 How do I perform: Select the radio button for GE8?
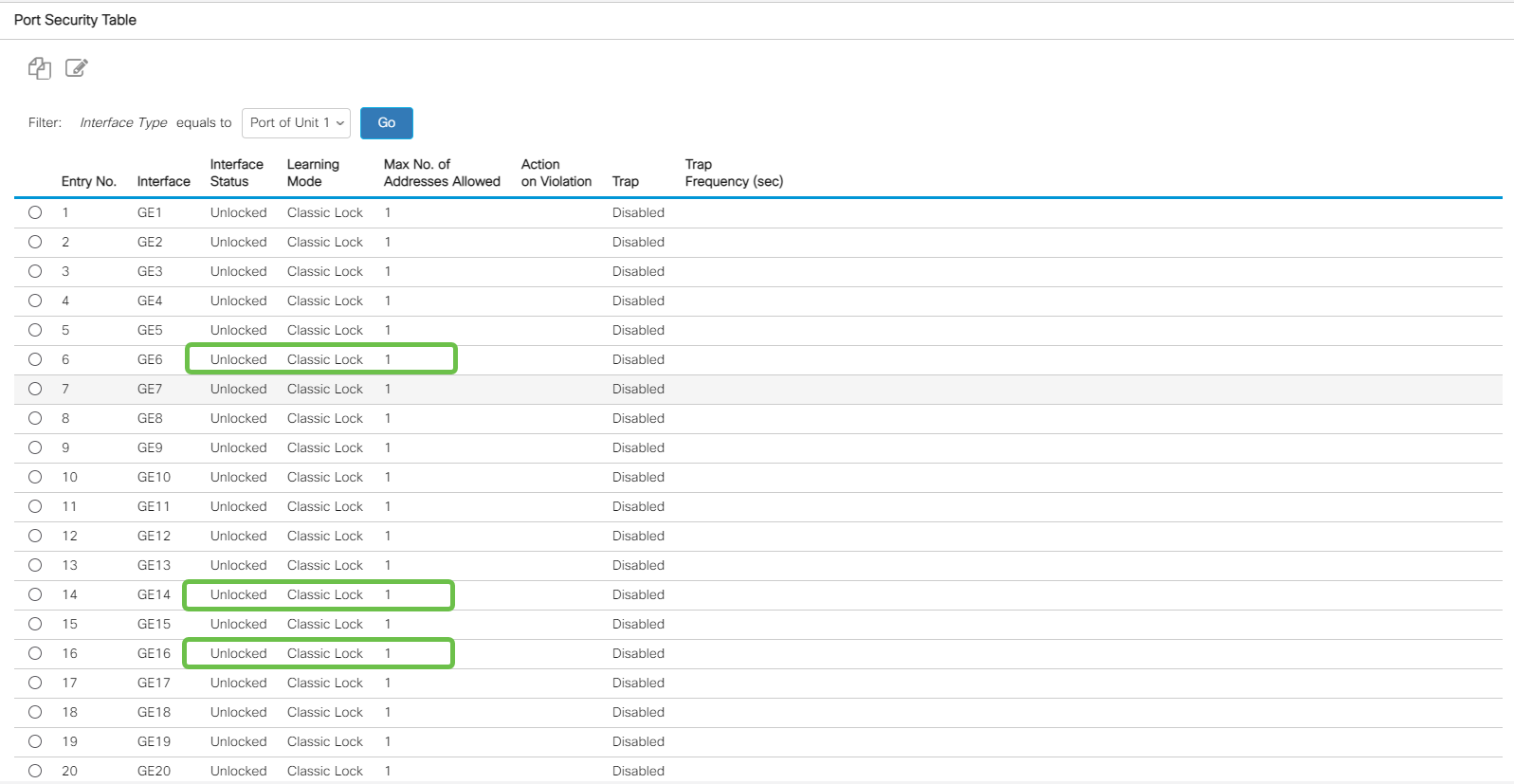pos(35,418)
